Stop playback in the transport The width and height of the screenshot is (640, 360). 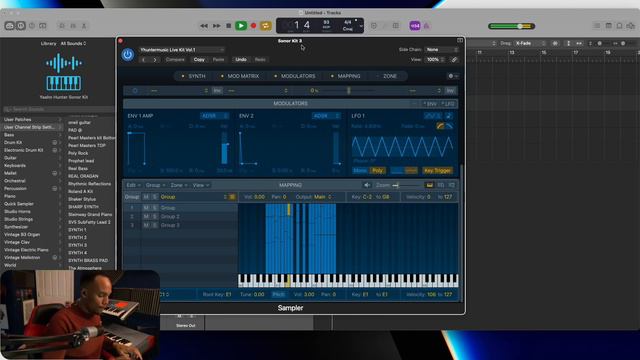229,26
